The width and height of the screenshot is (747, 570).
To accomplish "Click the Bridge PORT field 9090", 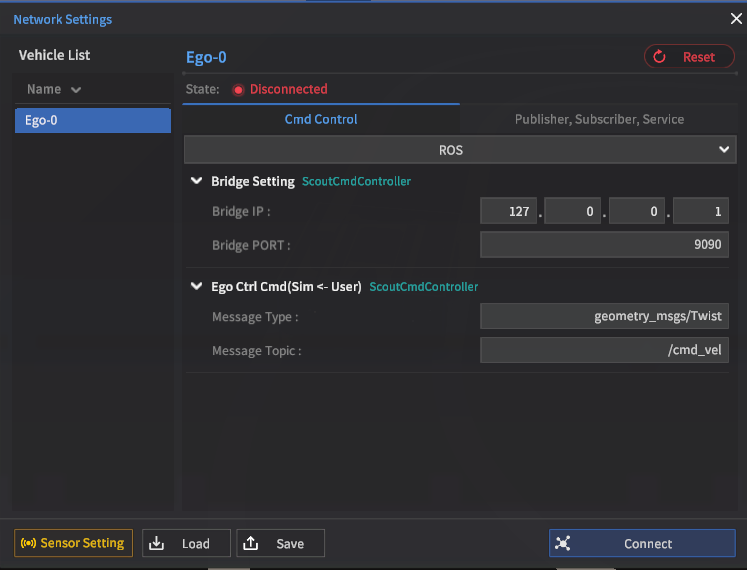I will click(x=604, y=244).
